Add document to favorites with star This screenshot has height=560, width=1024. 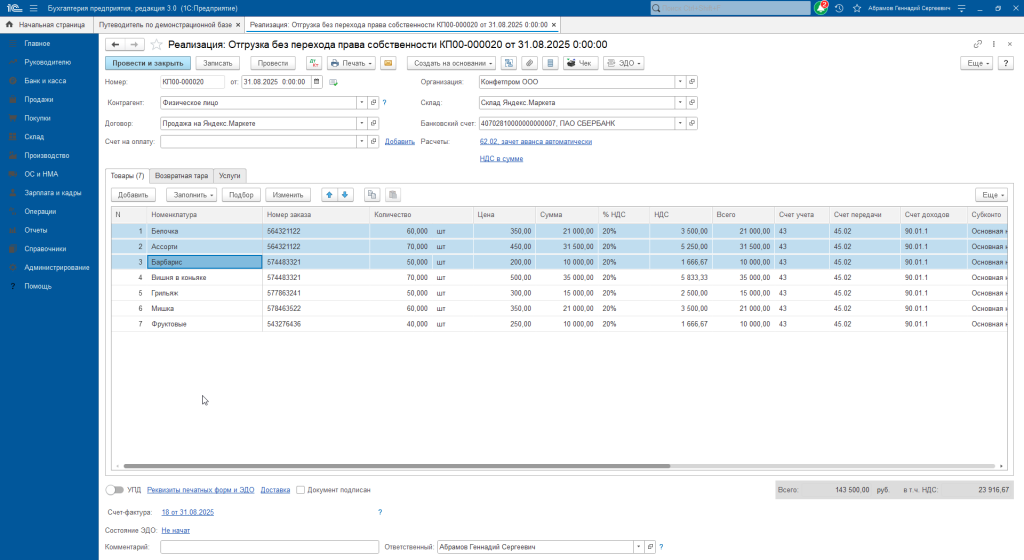point(156,45)
